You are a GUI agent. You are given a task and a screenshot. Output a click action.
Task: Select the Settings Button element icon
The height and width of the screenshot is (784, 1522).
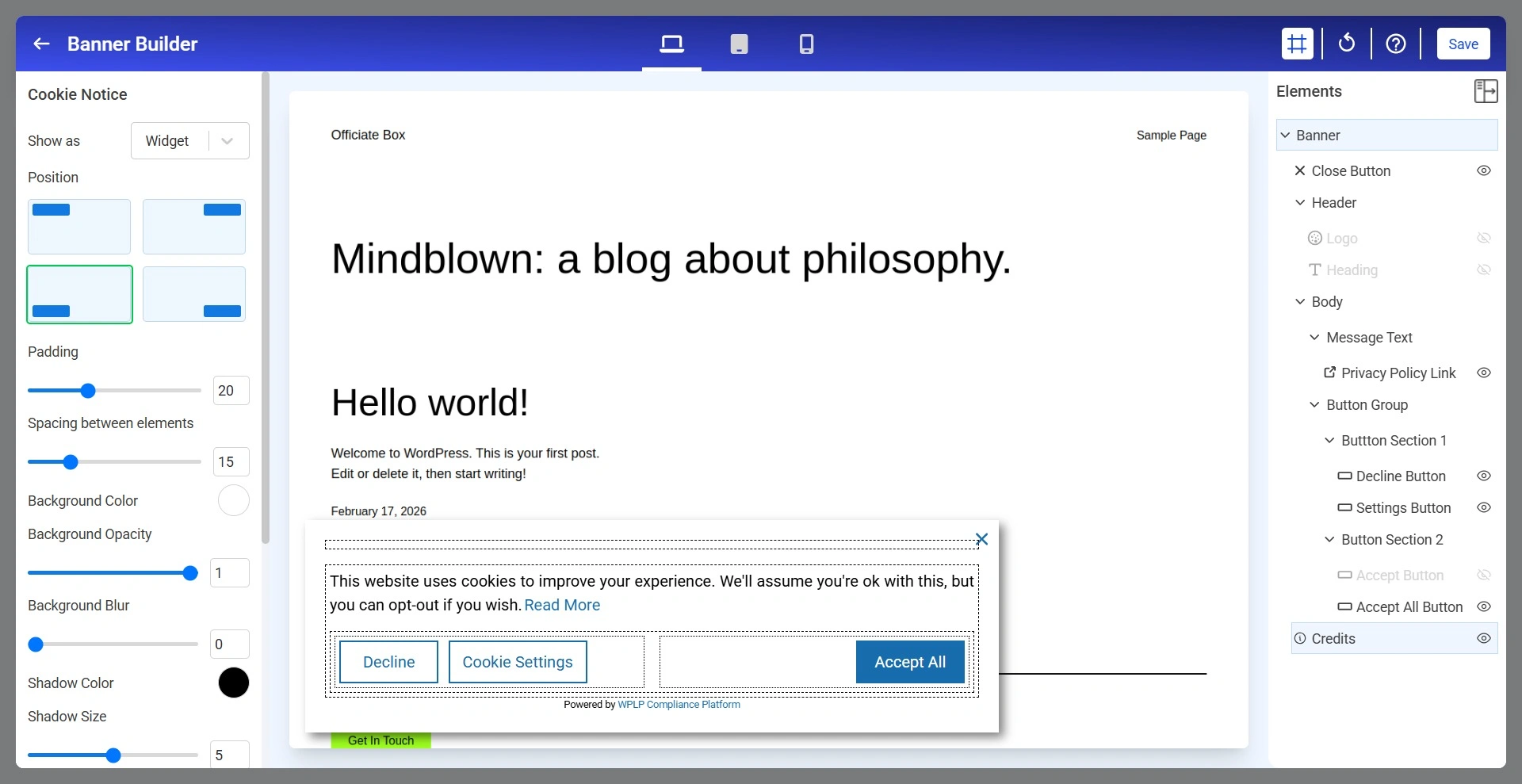(1344, 507)
